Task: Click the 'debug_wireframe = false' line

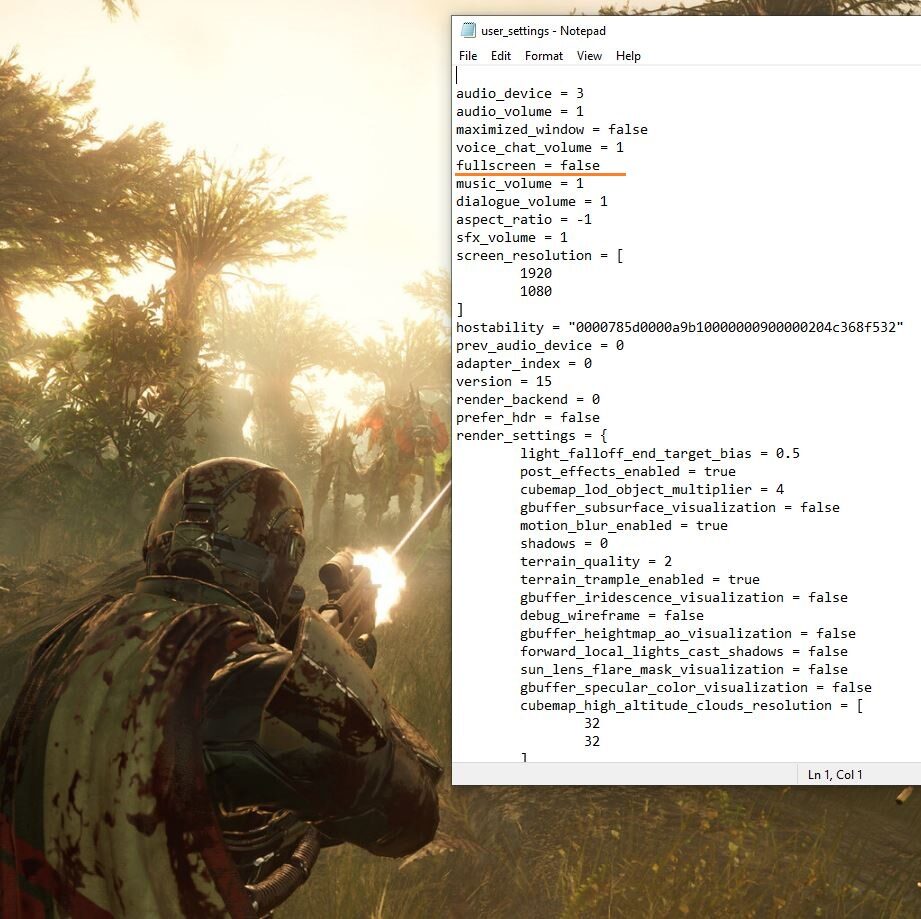Action: pos(611,615)
